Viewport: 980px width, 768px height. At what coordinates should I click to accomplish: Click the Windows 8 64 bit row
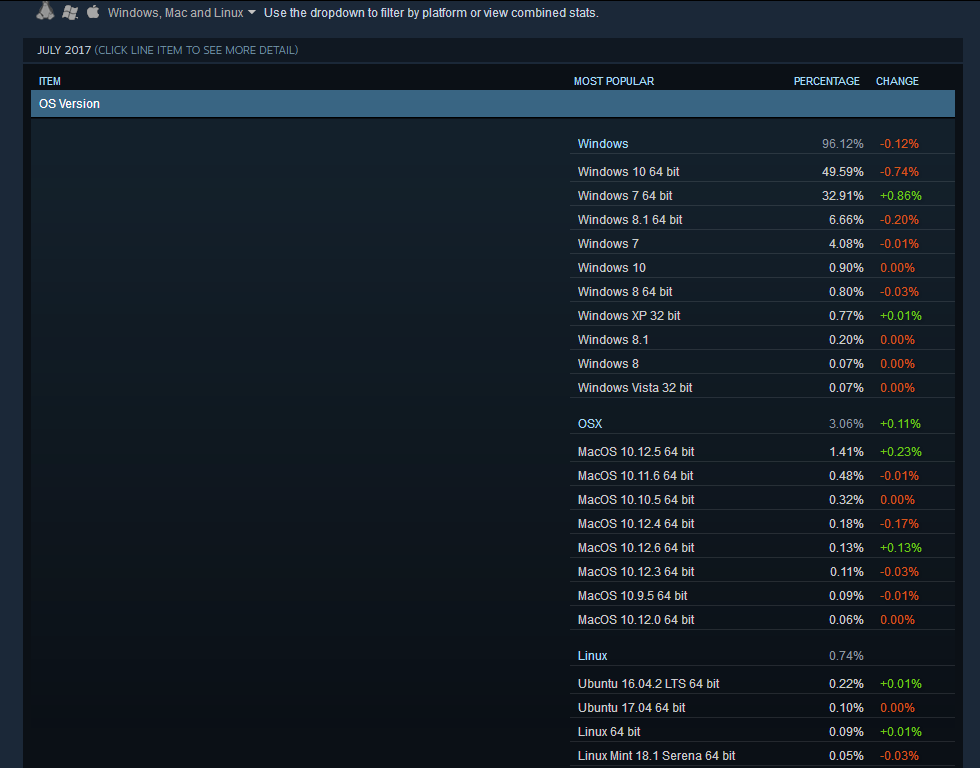click(x=762, y=291)
